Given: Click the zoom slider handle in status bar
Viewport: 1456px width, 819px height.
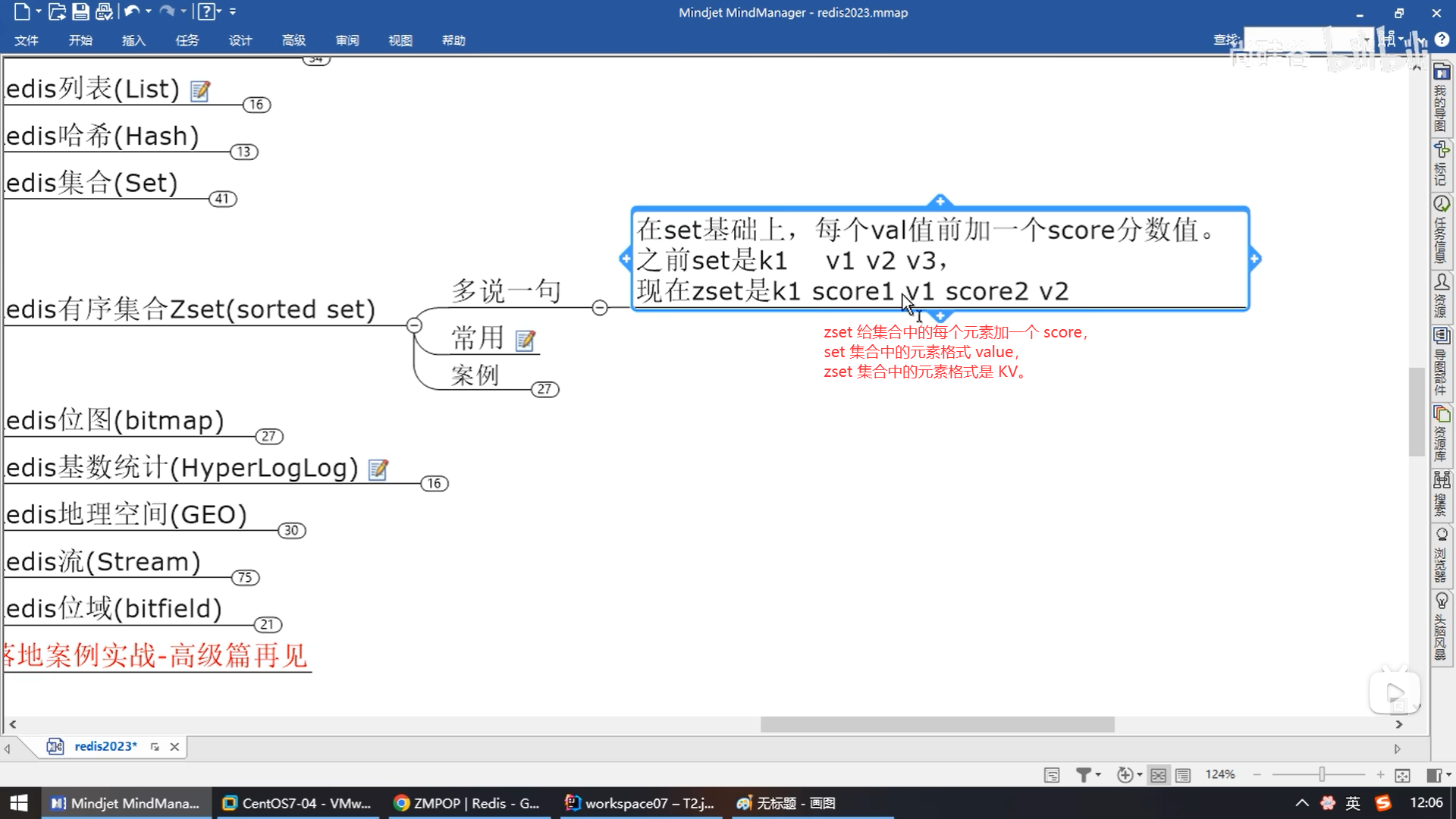Looking at the screenshot, I should (x=1322, y=774).
